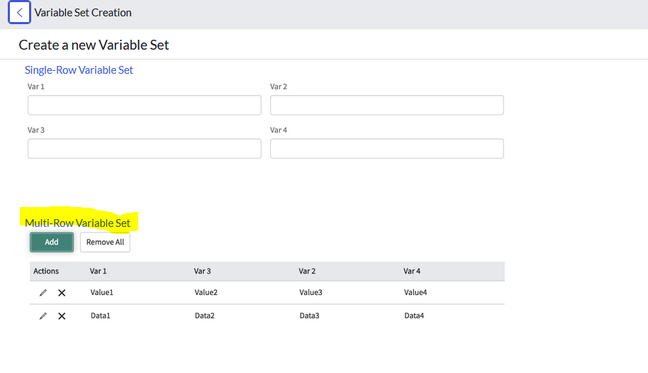Click the Var 3 table column header
This screenshot has width=648, height=373.
[202, 271]
